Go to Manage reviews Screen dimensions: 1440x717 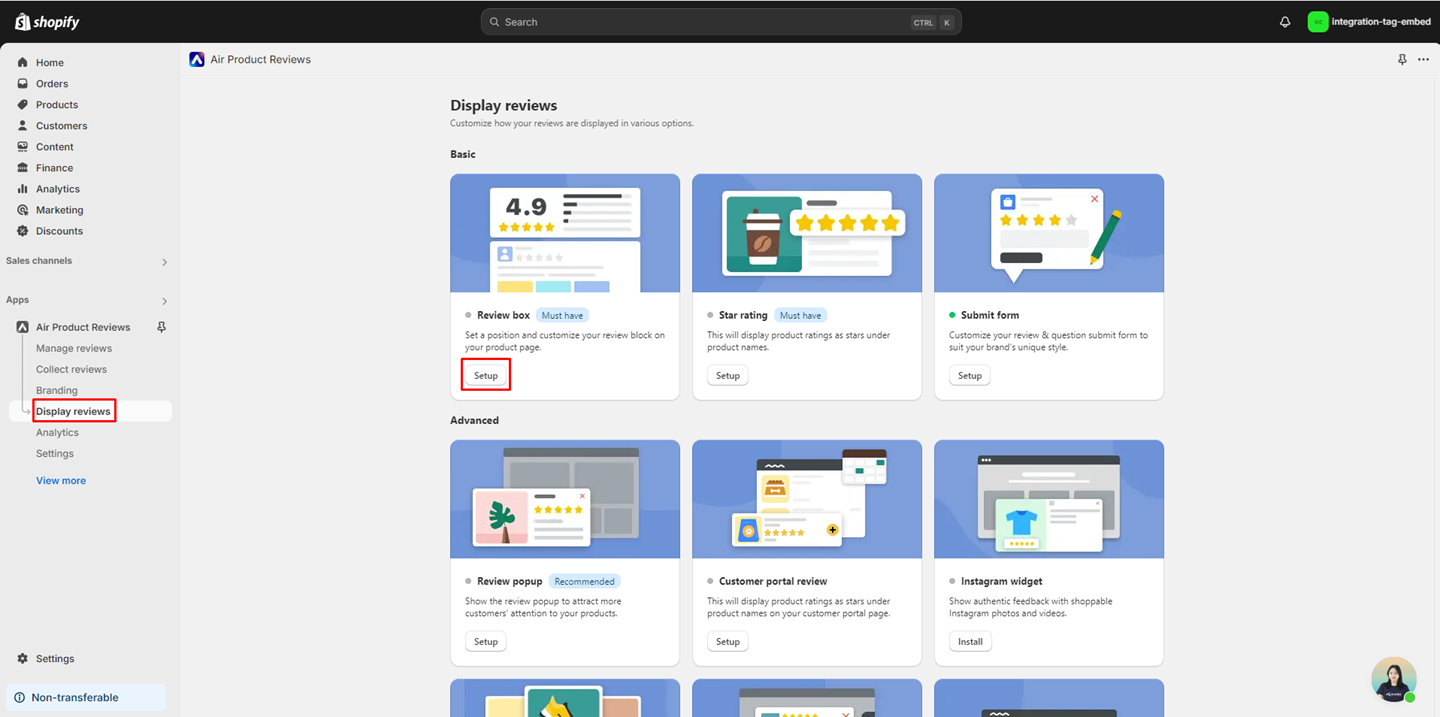tap(74, 348)
